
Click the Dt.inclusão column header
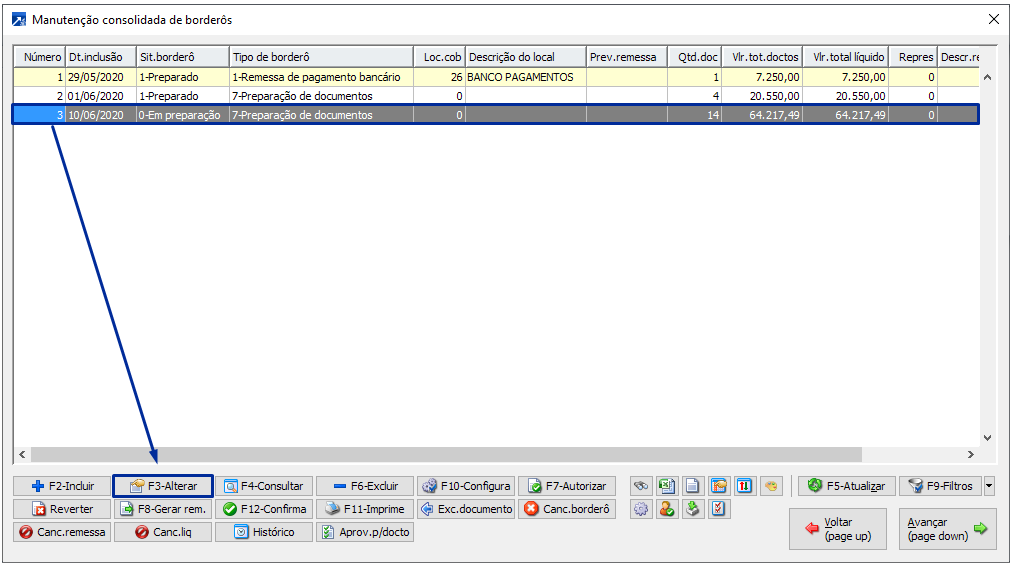click(100, 57)
